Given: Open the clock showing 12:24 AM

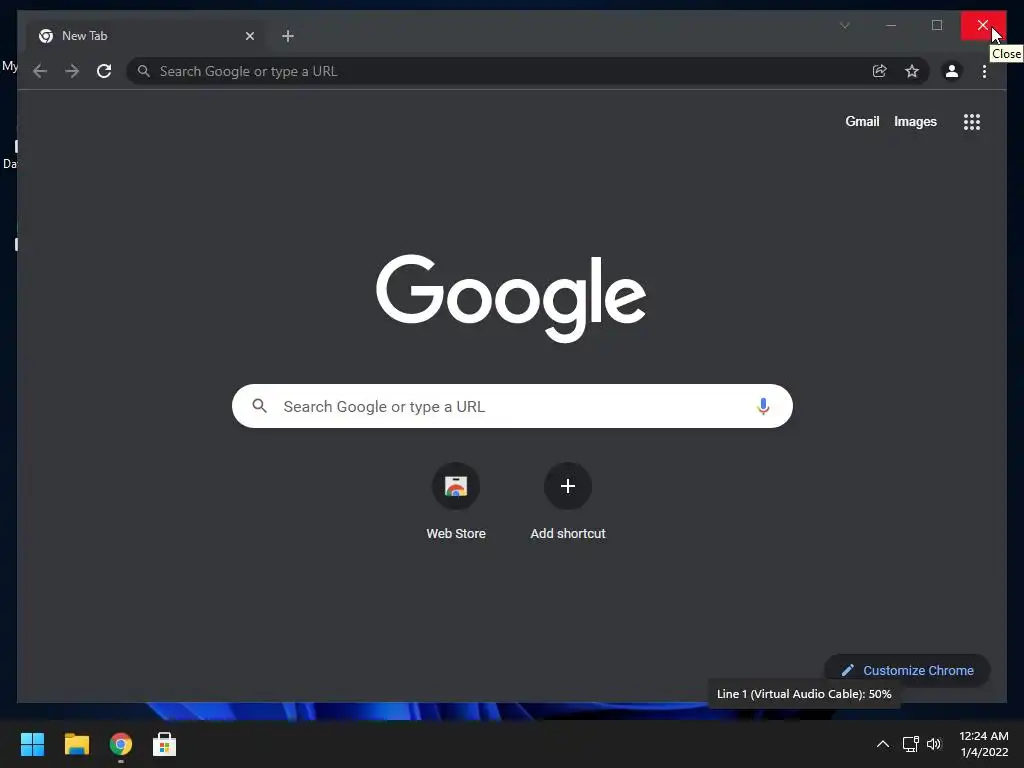Looking at the screenshot, I should point(984,744).
